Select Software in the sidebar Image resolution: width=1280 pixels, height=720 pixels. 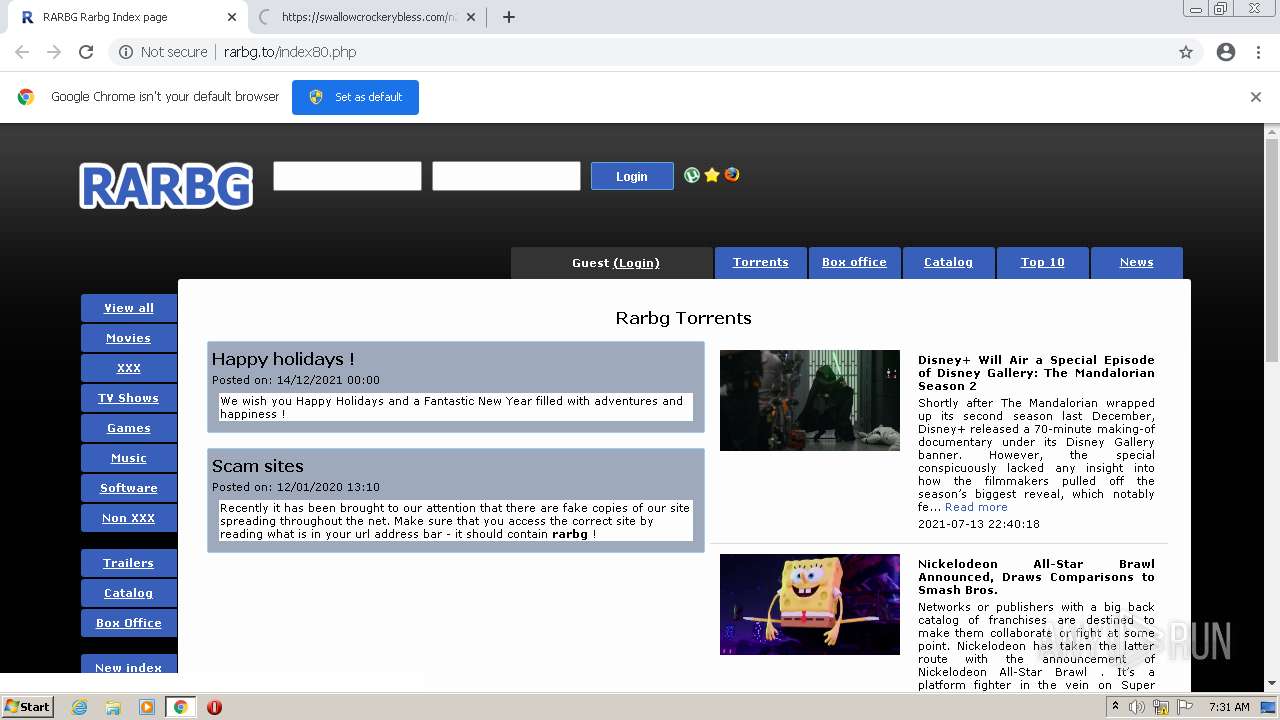(129, 488)
